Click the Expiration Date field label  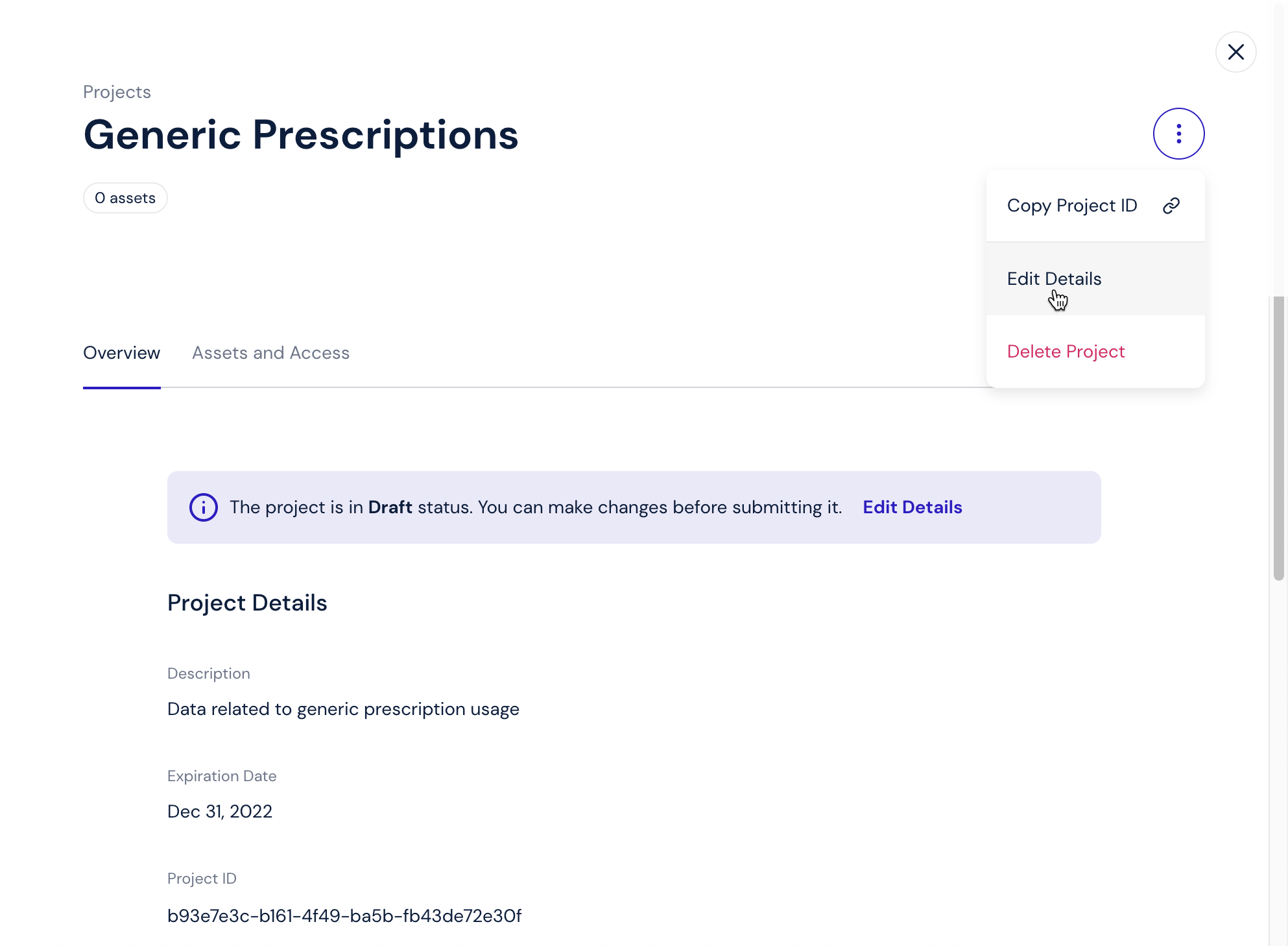(x=222, y=776)
